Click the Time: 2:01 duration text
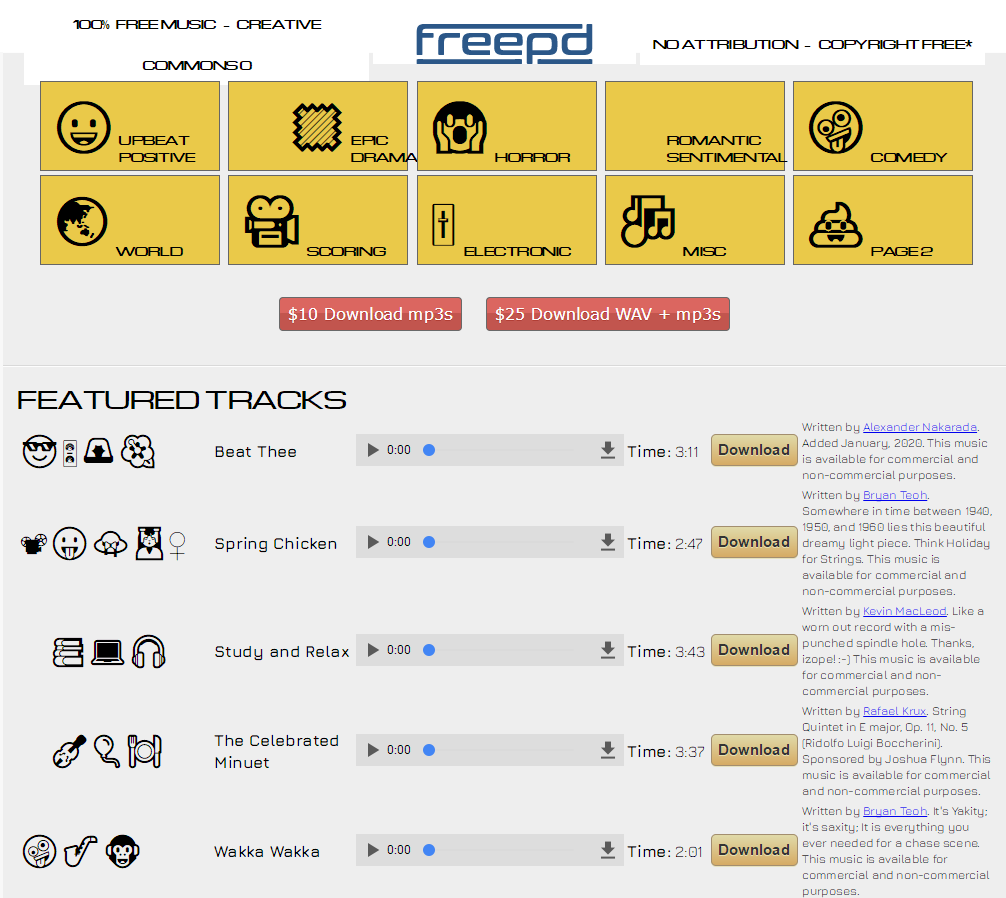Viewport: 1006px width, 898px height. tap(665, 852)
